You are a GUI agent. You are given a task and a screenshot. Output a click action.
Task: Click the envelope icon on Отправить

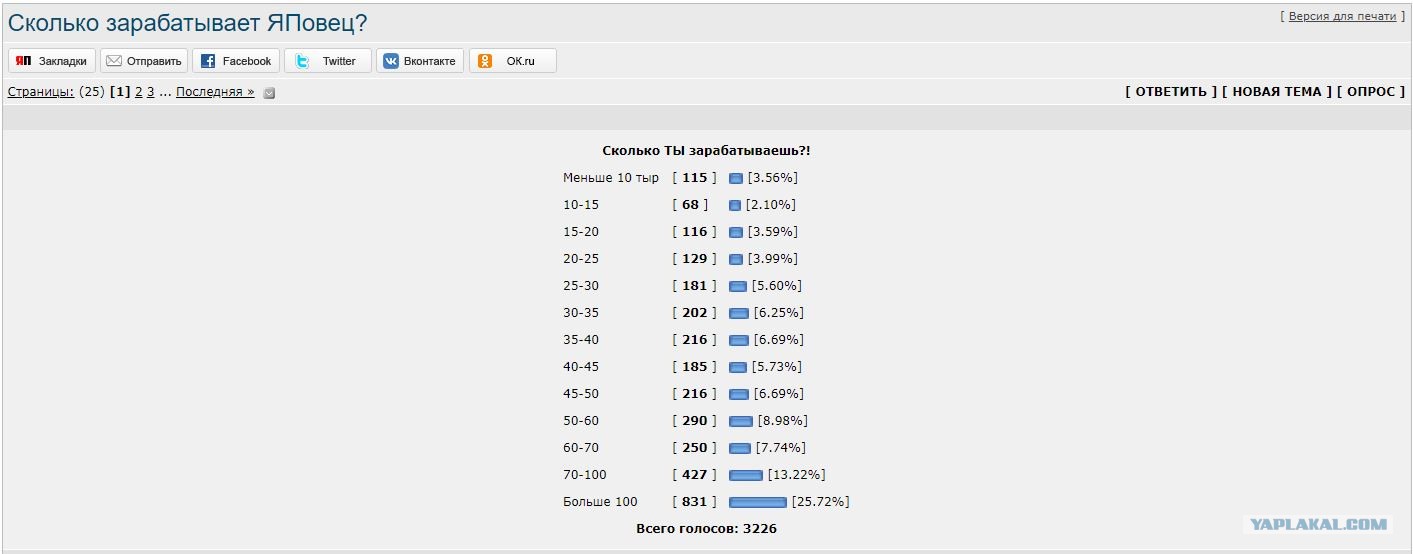point(114,61)
